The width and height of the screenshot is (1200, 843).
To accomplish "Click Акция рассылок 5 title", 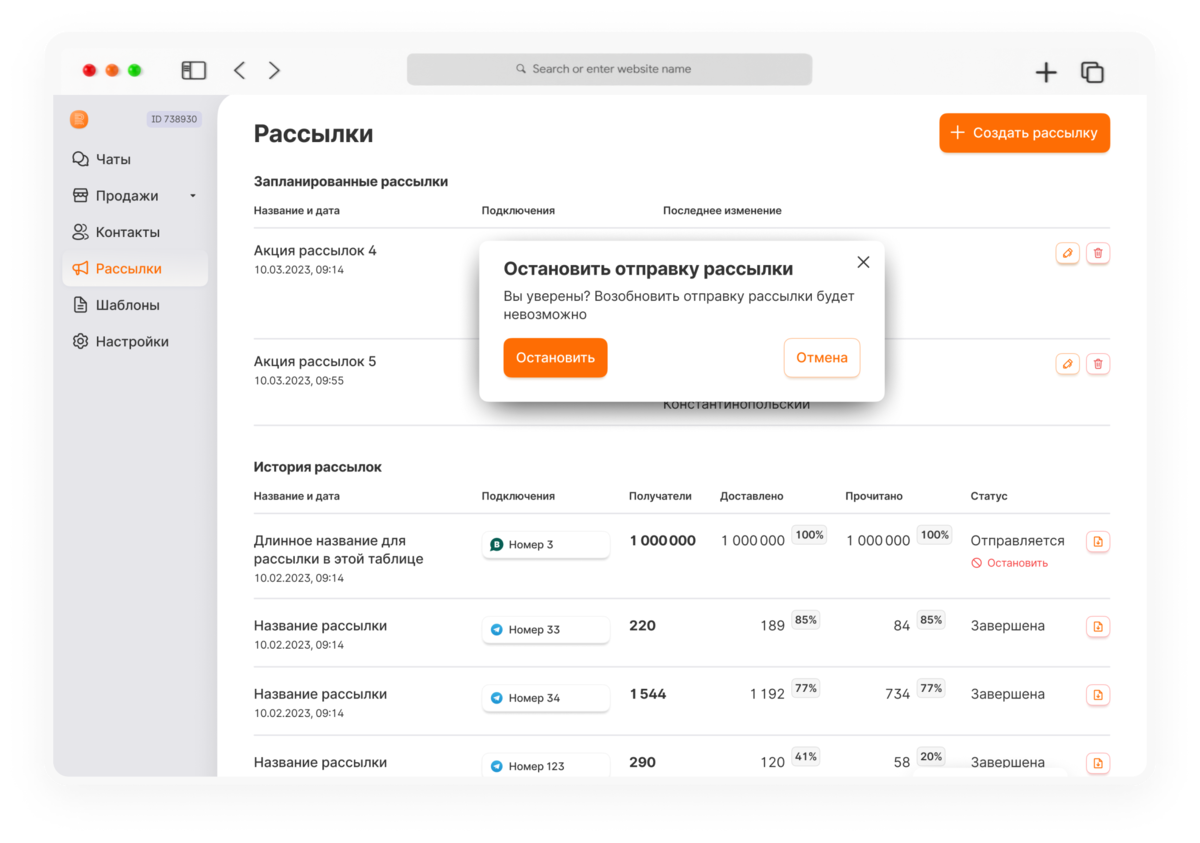I will tap(315, 361).
